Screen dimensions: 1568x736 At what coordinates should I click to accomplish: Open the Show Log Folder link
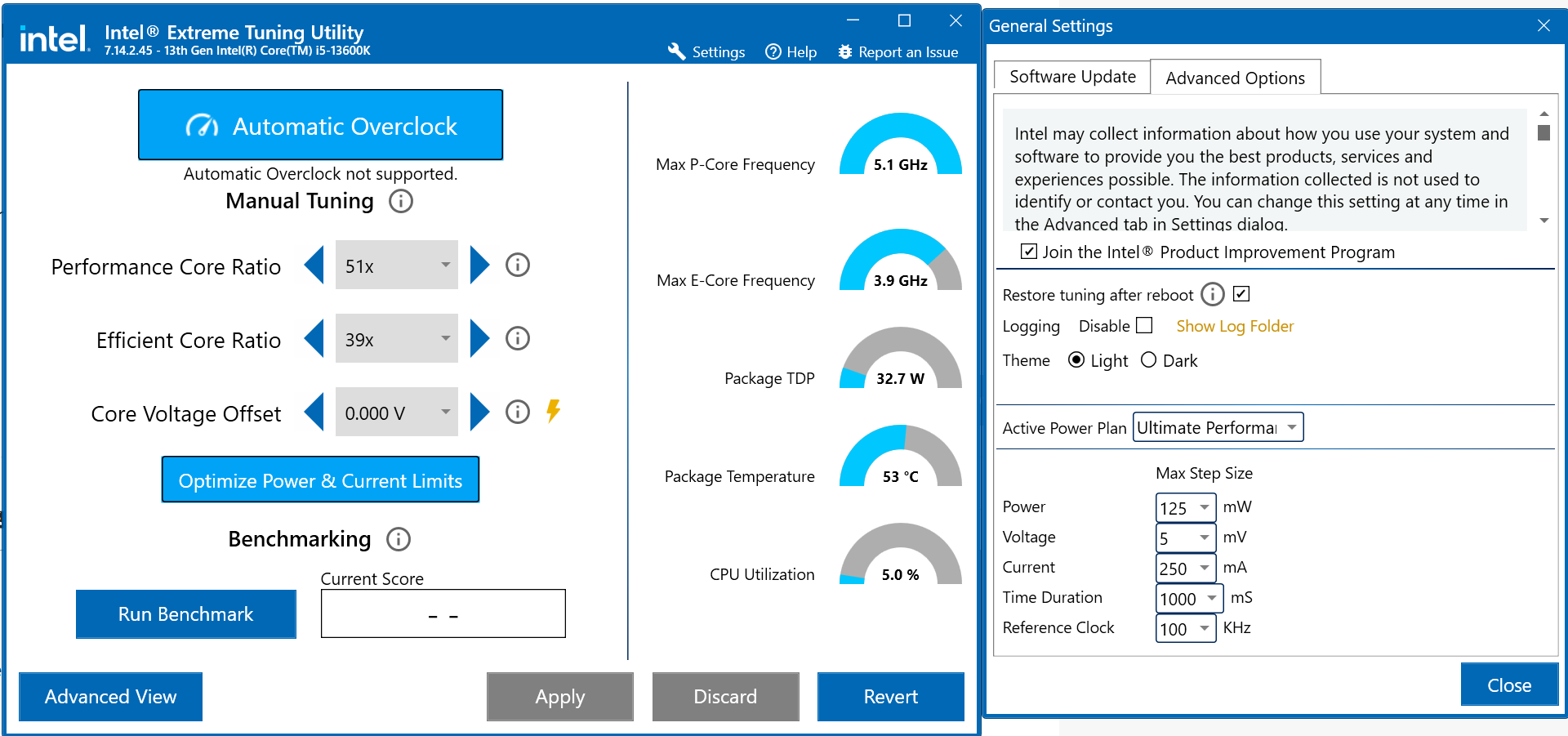point(1234,326)
